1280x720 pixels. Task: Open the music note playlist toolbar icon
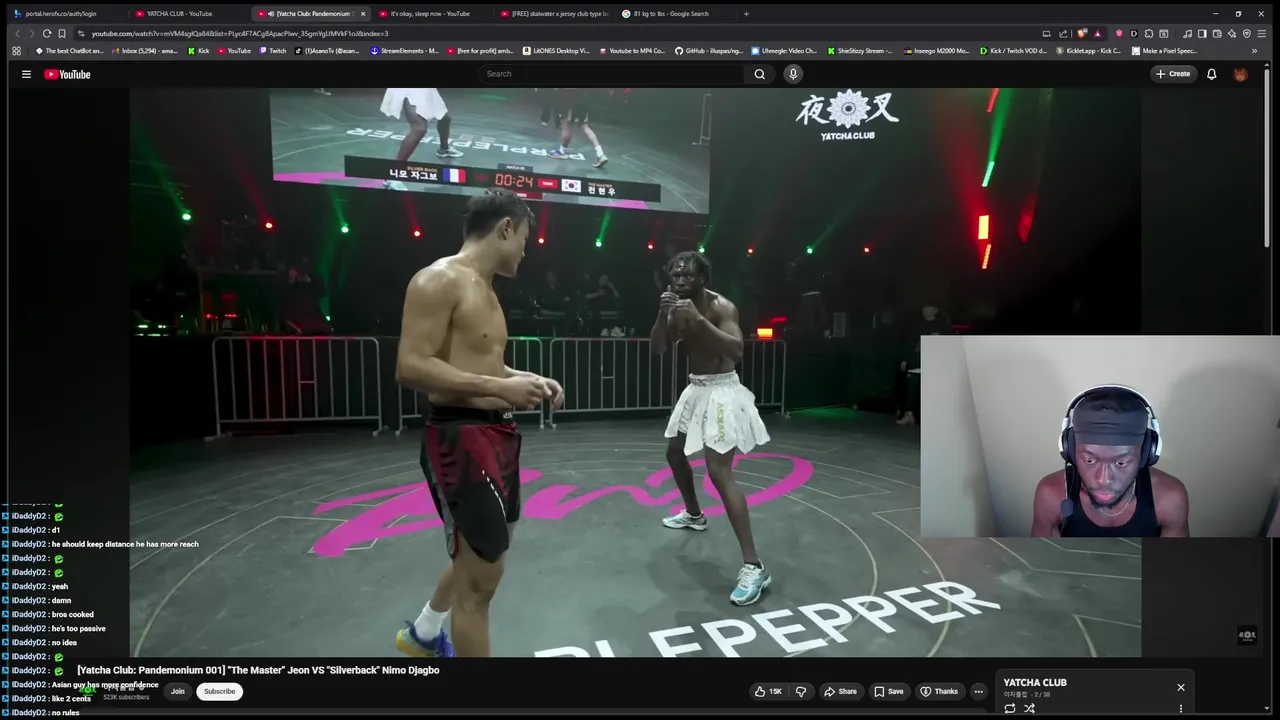[1187, 33]
